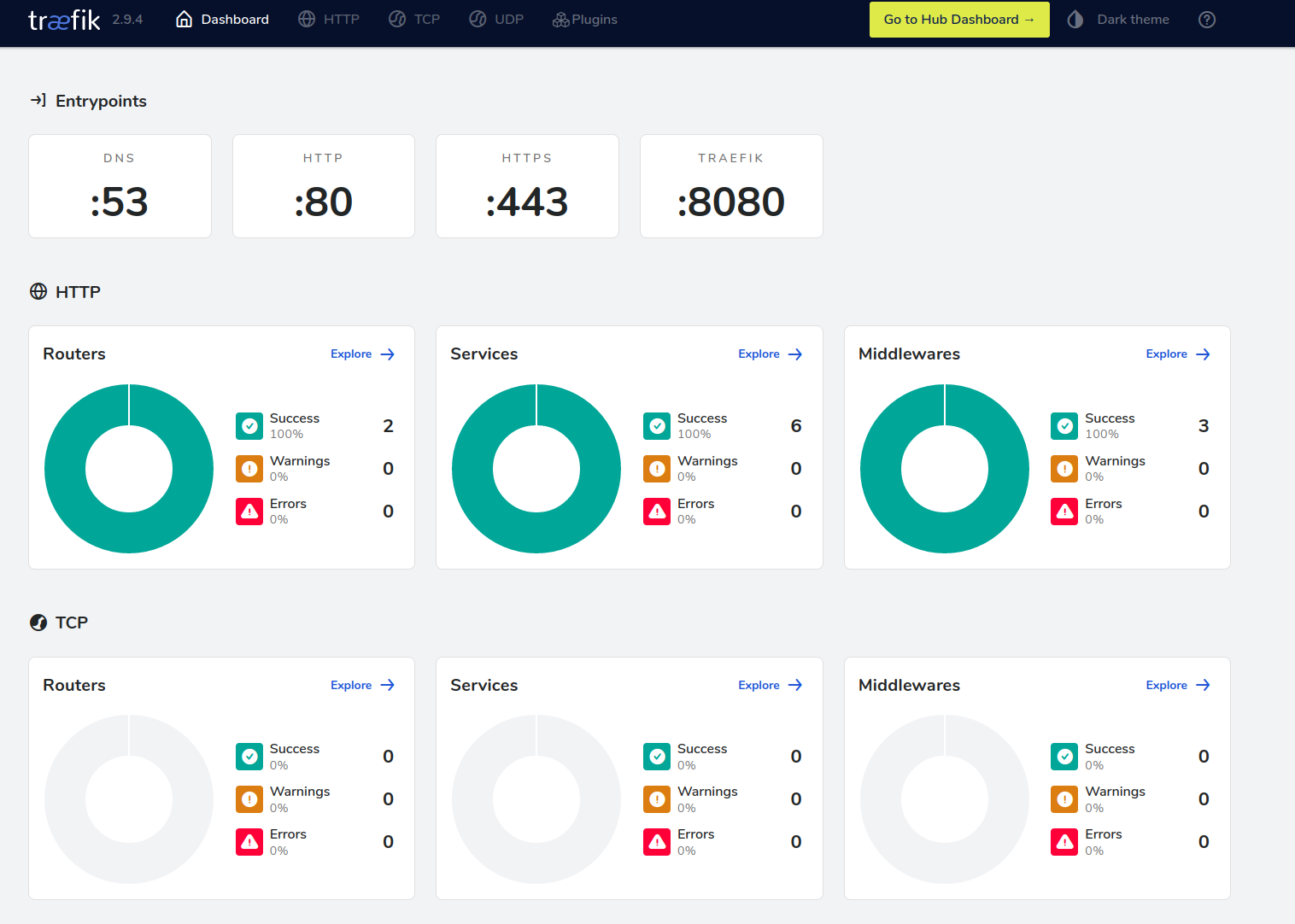Click the help question mark icon
The width and height of the screenshot is (1295, 924).
(x=1206, y=20)
